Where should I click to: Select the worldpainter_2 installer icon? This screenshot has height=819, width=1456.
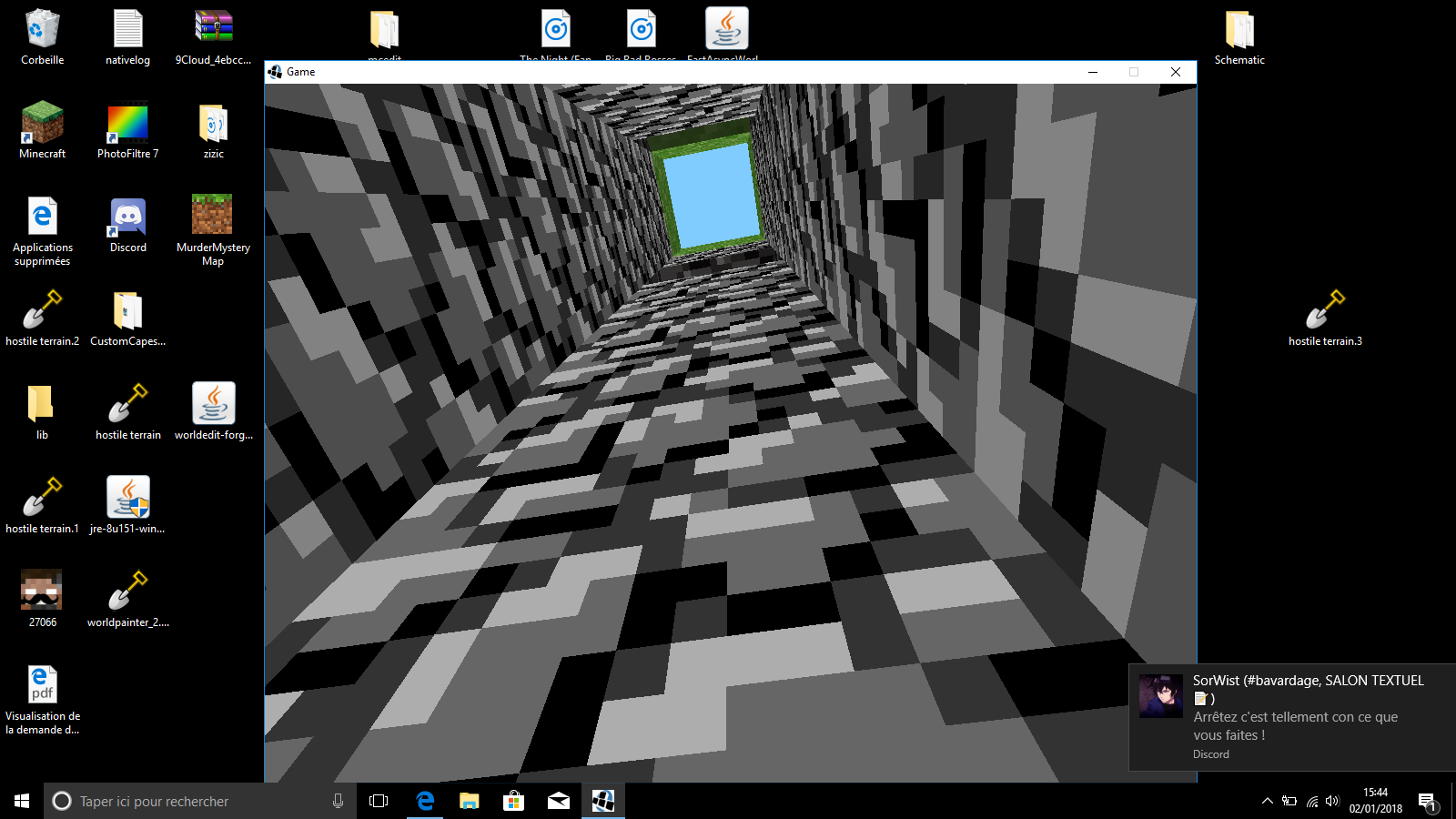coord(127,591)
